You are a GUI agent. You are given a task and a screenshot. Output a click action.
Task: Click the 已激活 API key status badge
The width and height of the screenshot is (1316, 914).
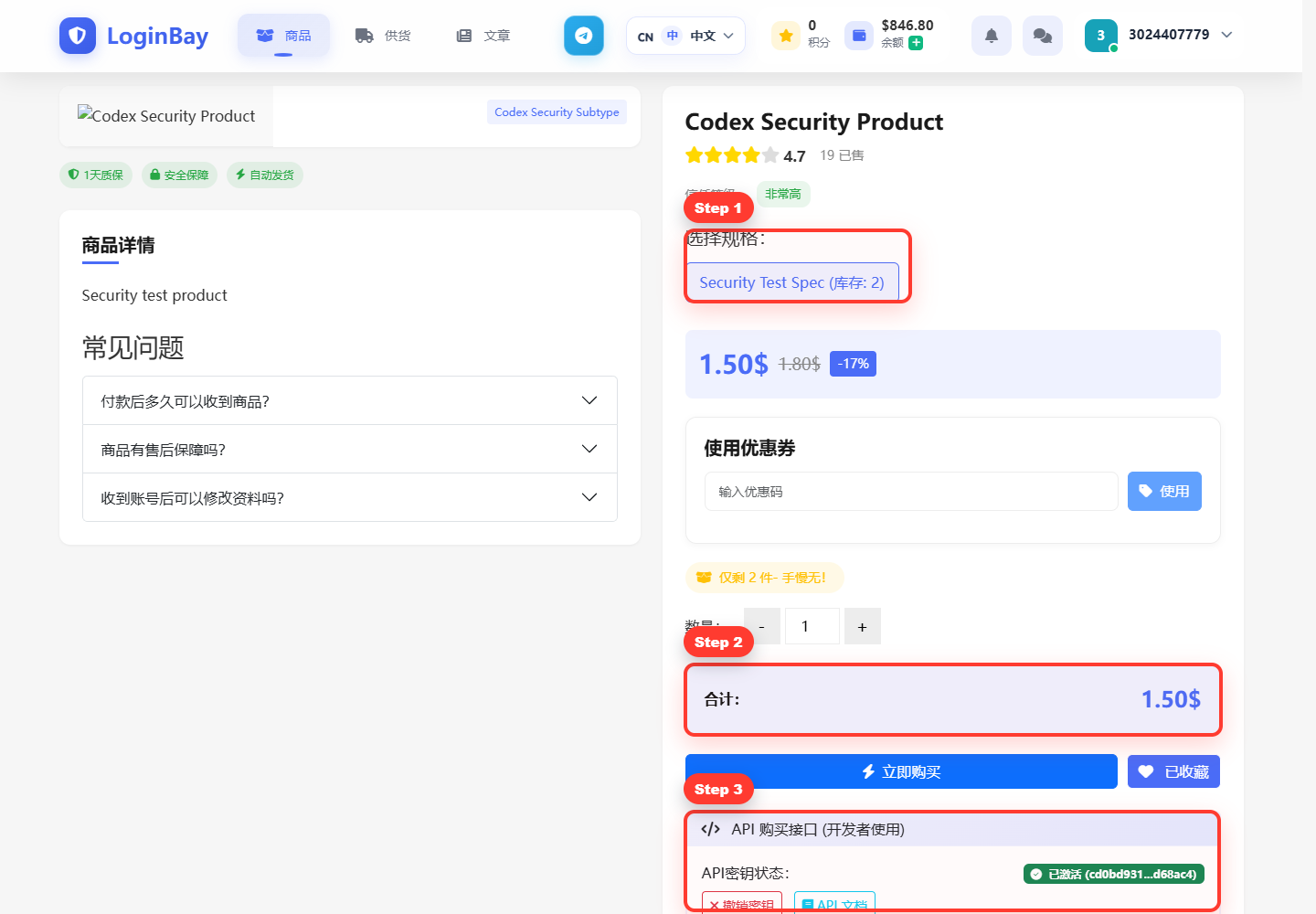[x=1113, y=874]
